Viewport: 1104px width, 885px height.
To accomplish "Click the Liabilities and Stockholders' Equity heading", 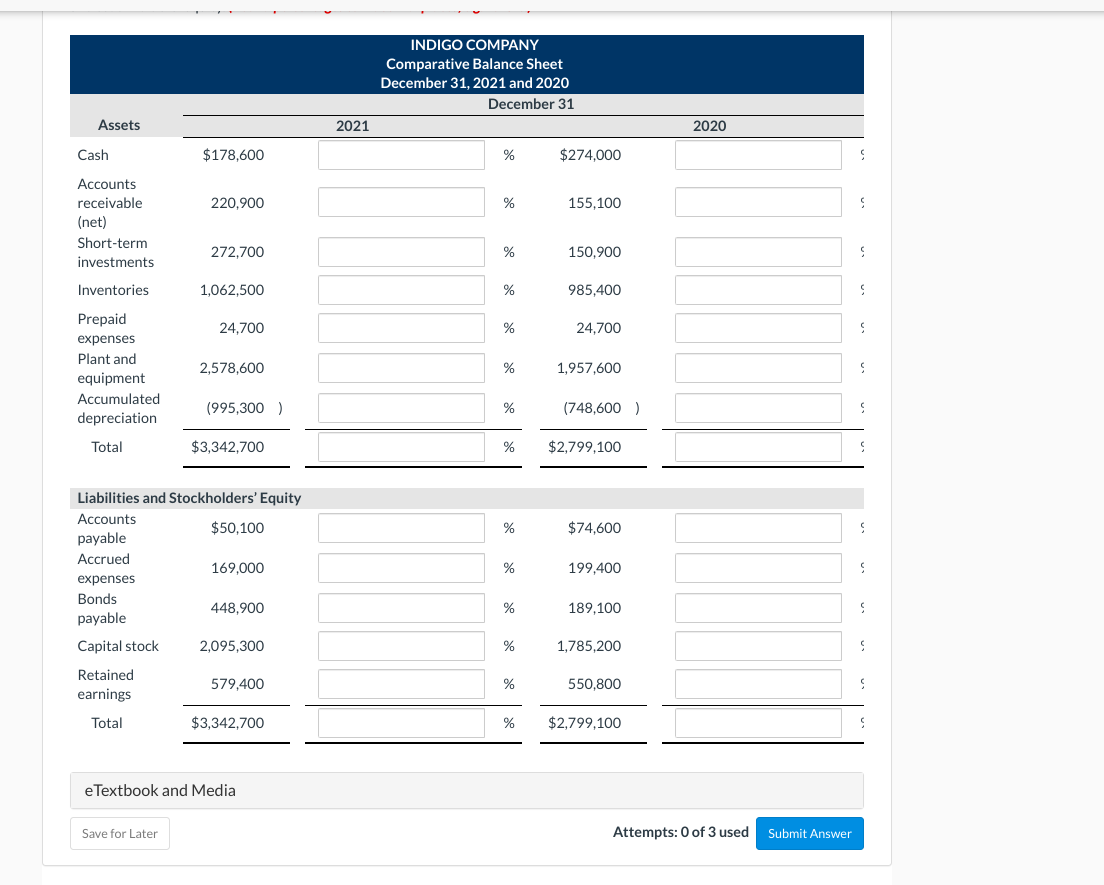I will tap(189, 498).
